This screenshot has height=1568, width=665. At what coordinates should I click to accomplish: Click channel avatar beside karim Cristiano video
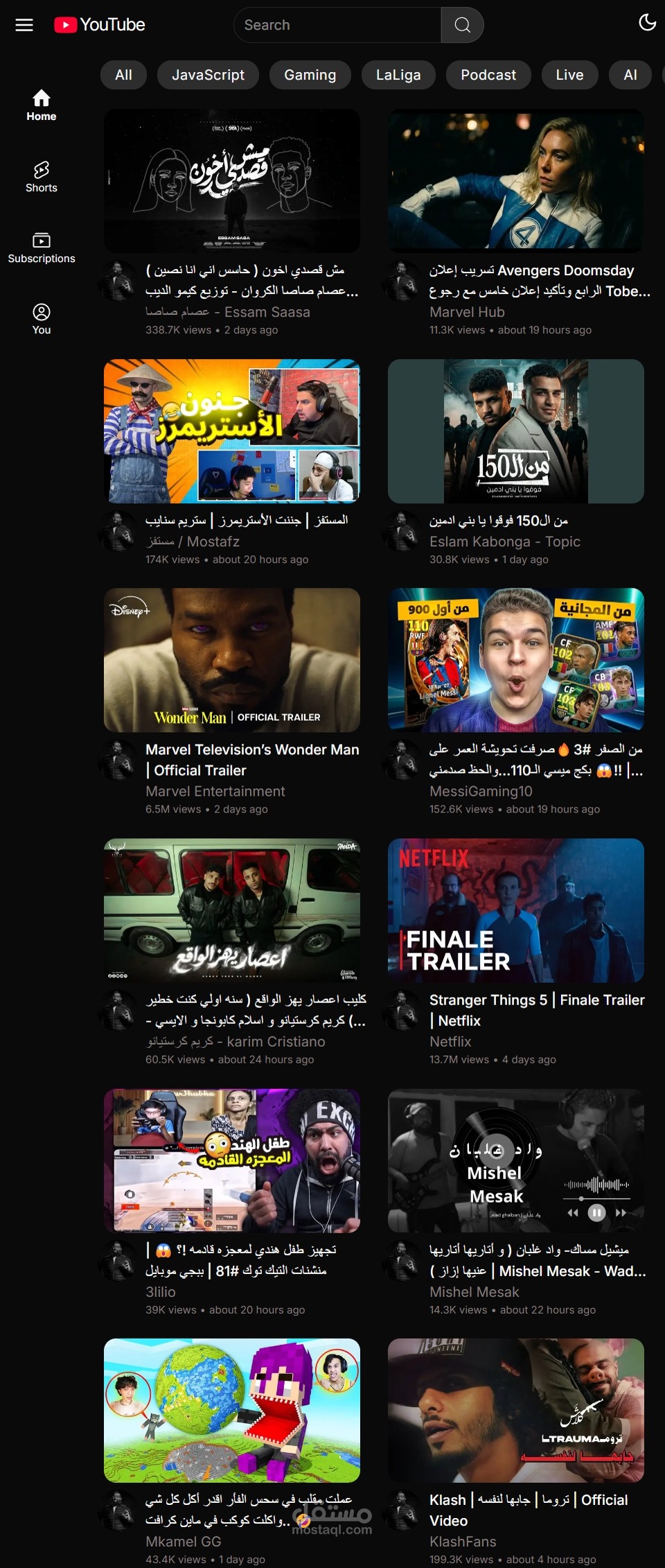coord(118,1010)
